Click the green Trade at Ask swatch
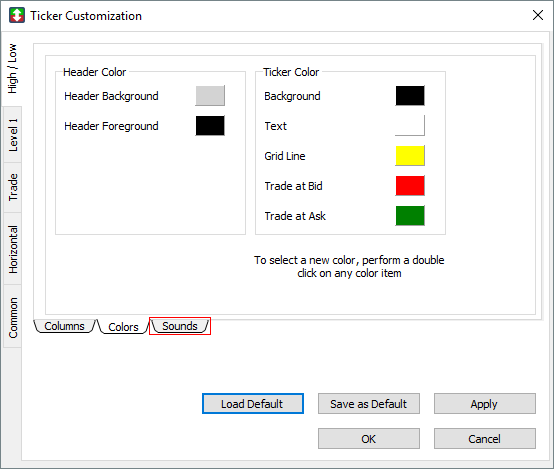The width and height of the screenshot is (554, 469). (x=410, y=216)
